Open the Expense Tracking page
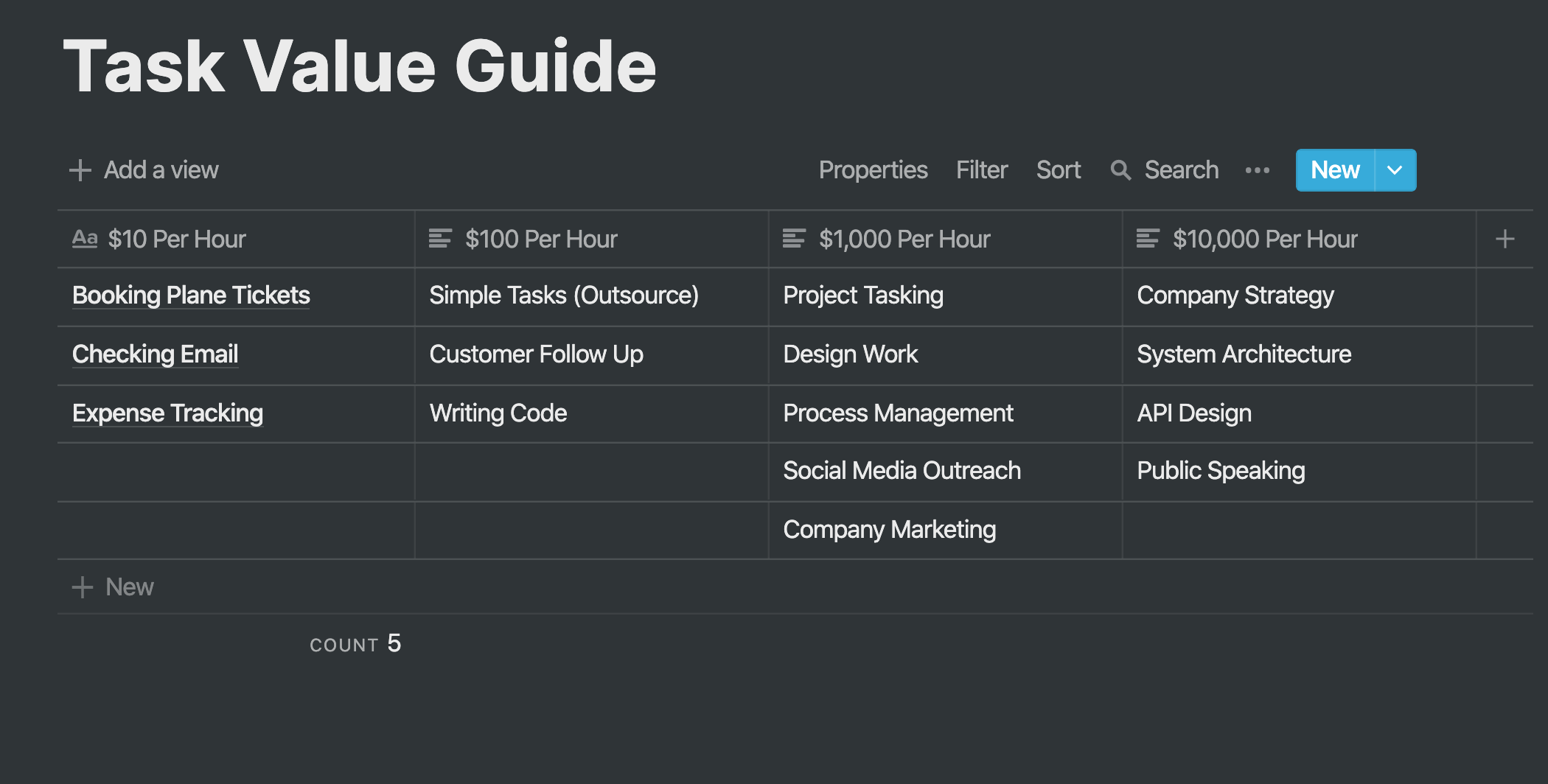1548x784 pixels. [167, 413]
